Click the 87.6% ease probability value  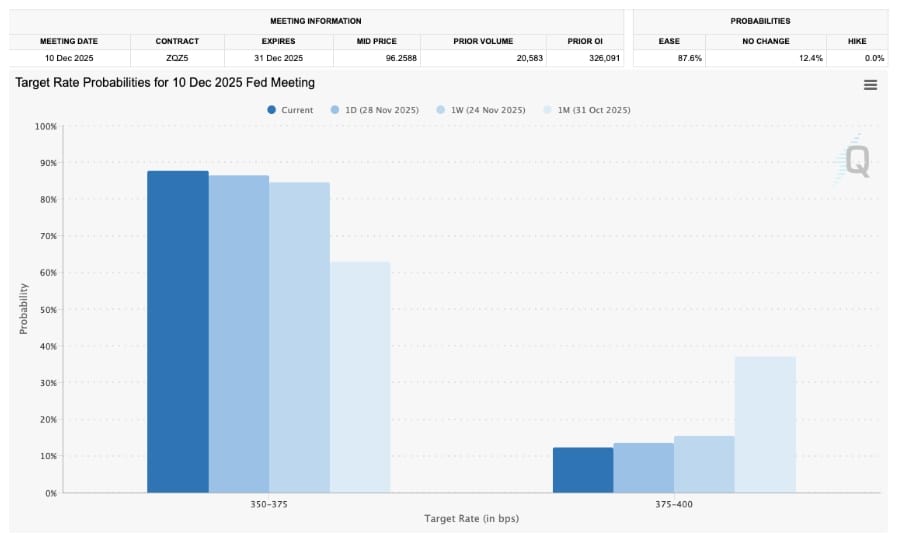pyautogui.click(x=690, y=58)
